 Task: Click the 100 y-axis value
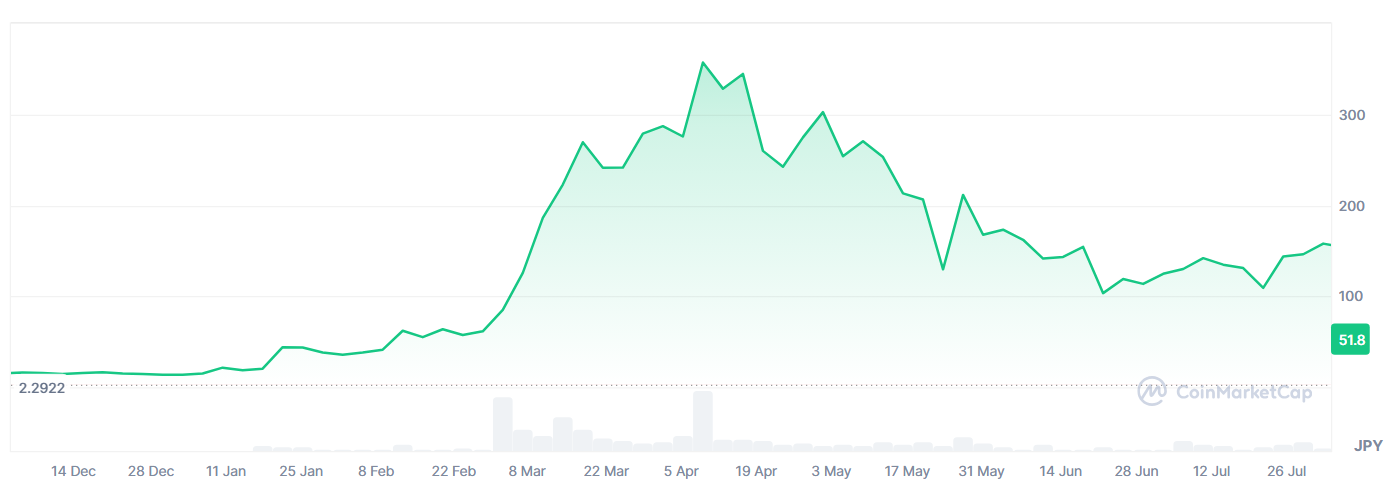pyautogui.click(x=1352, y=297)
